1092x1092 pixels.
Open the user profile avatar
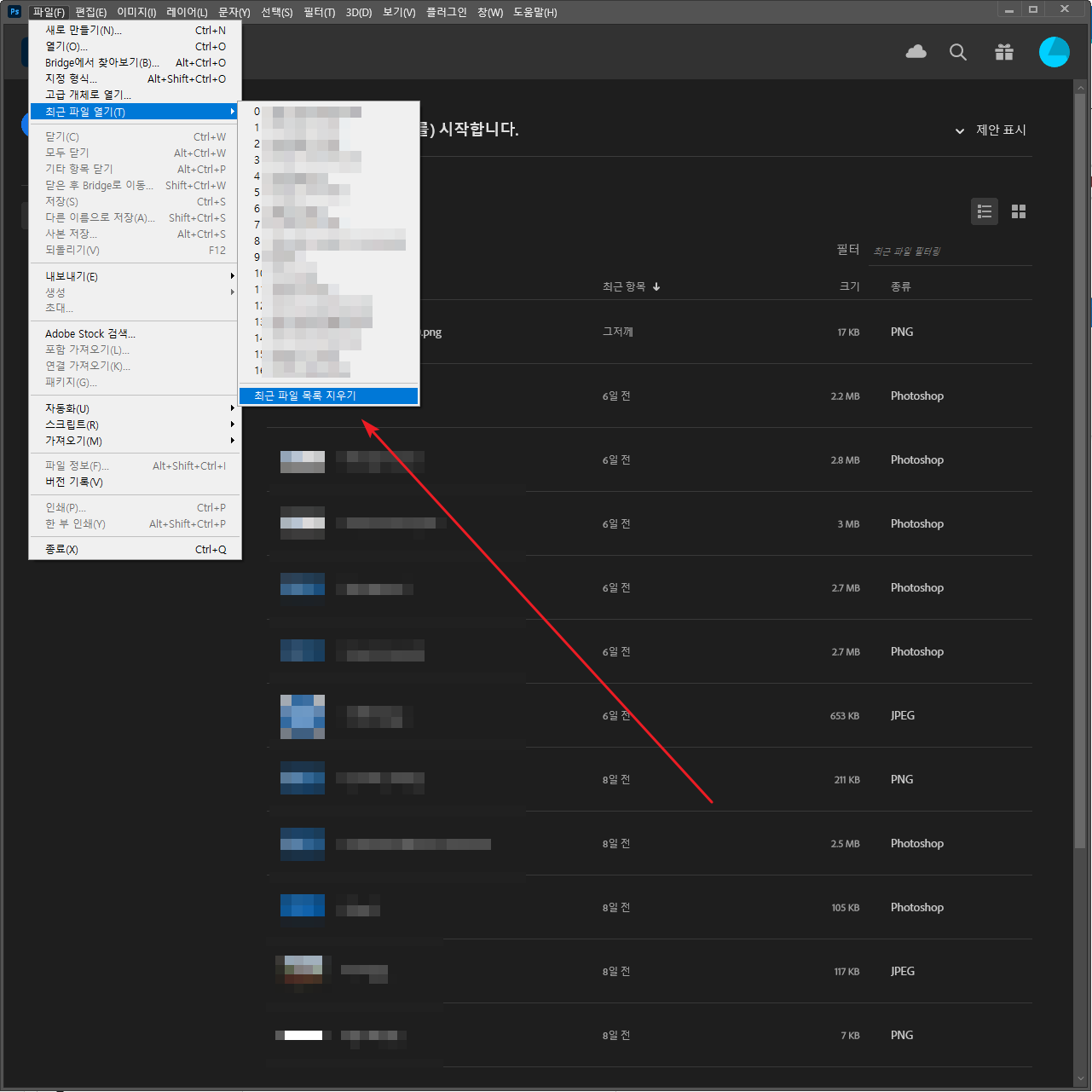point(1054,52)
